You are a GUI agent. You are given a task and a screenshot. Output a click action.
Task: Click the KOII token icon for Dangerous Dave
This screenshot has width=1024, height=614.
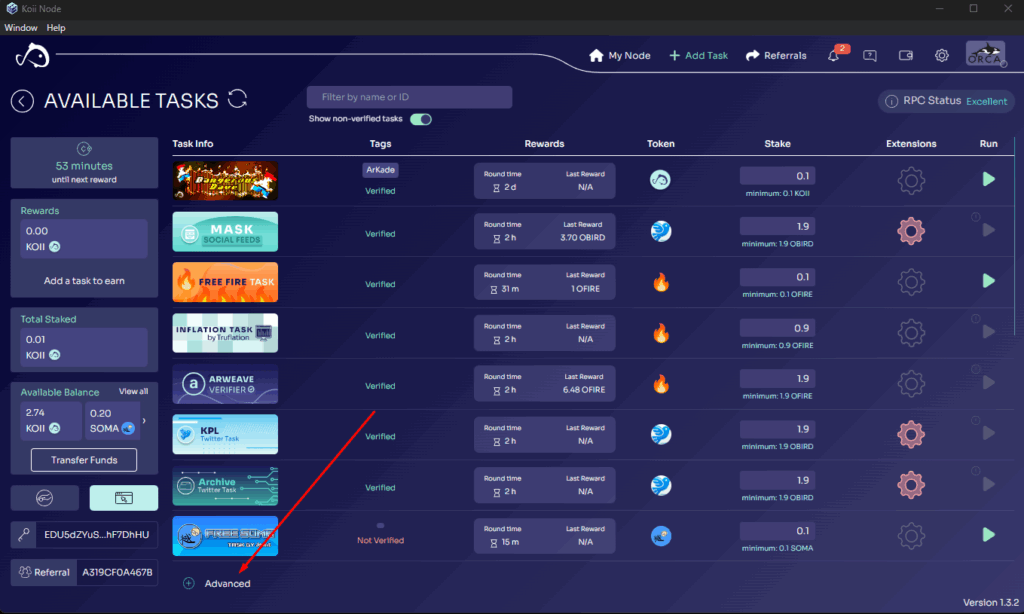point(660,180)
